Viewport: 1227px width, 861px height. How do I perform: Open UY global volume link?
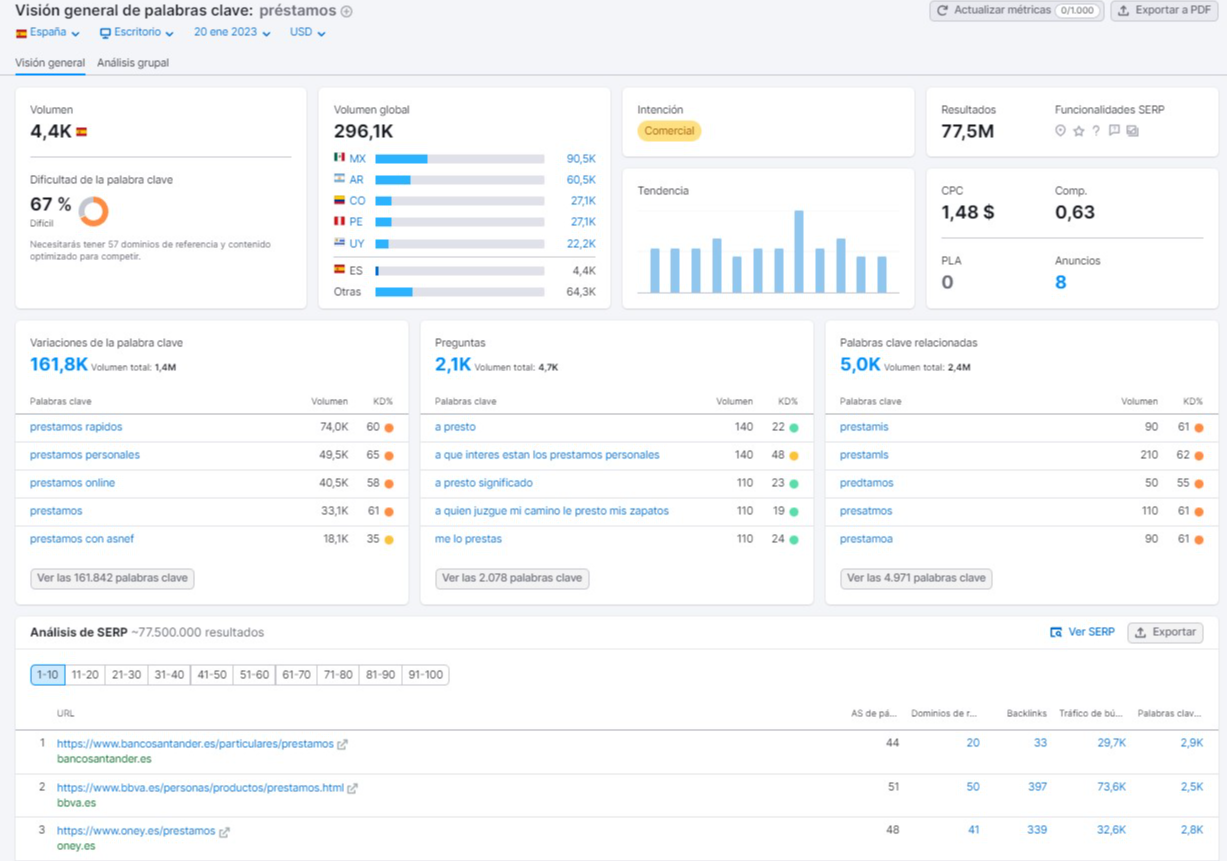(356, 244)
